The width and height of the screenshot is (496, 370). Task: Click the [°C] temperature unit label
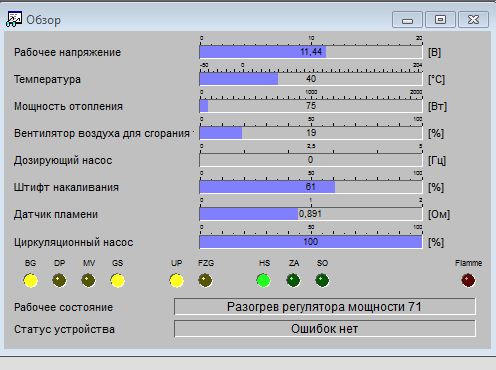tap(436, 80)
